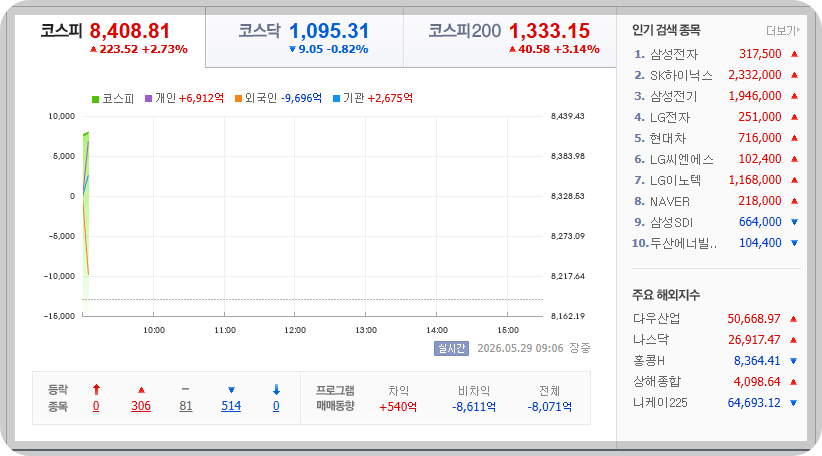Click 다우산업 overseas index

pyautogui.click(x=656, y=319)
